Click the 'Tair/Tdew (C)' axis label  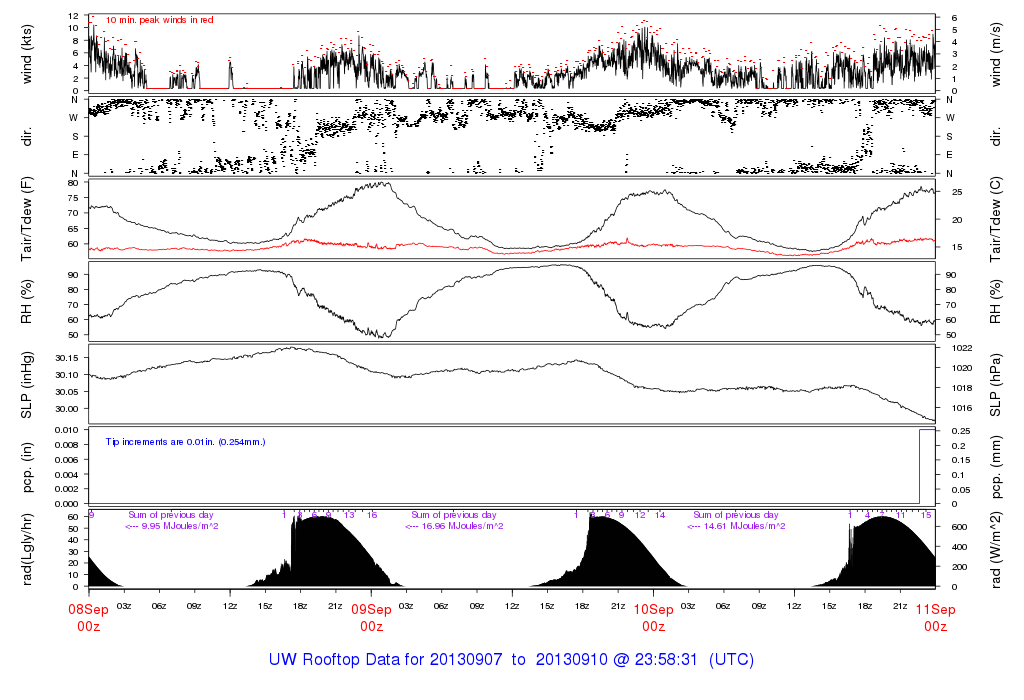tap(995, 219)
